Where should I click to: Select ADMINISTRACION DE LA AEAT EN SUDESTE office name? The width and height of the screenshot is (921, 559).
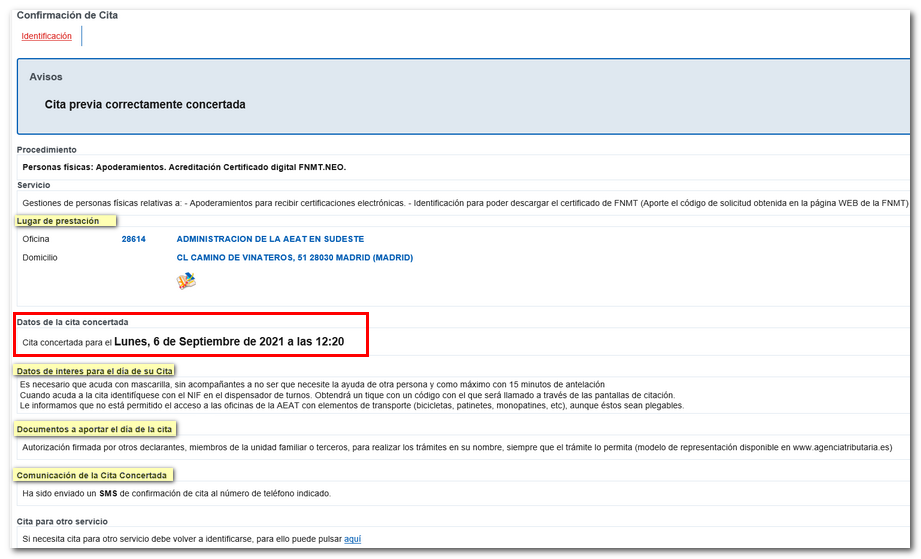[270, 239]
